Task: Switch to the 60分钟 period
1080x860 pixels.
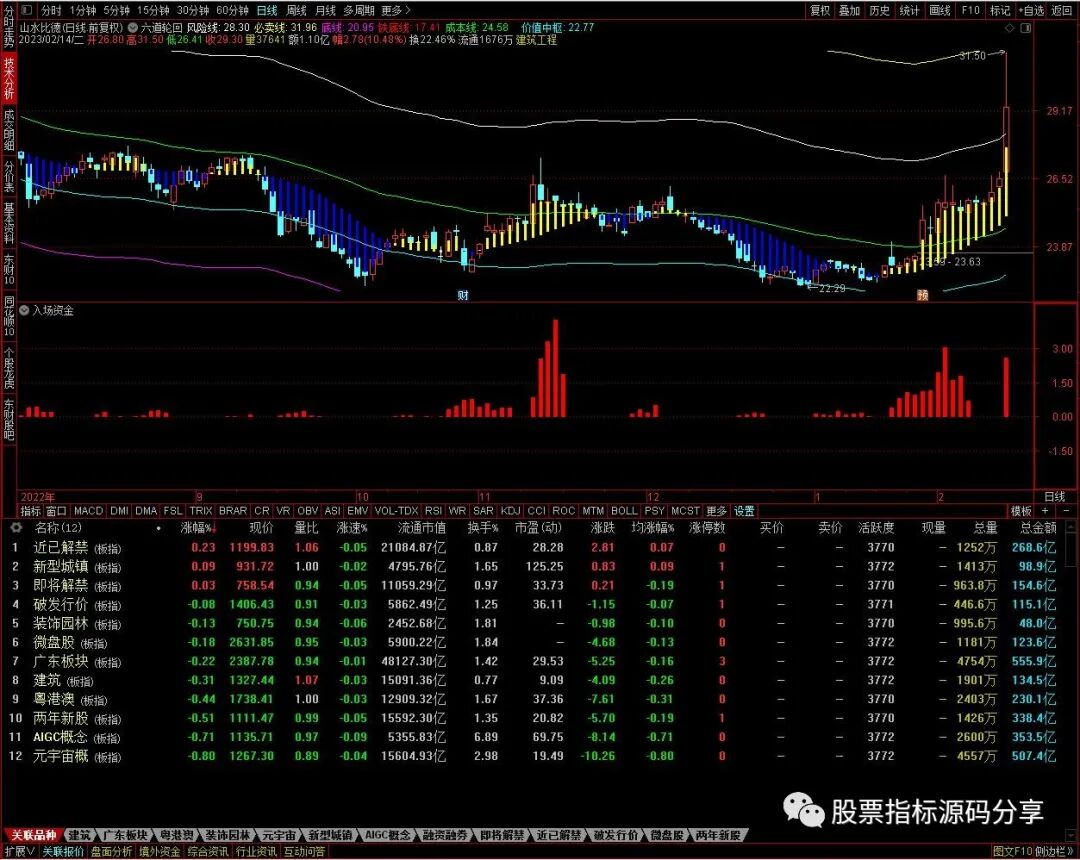Action: (x=232, y=10)
